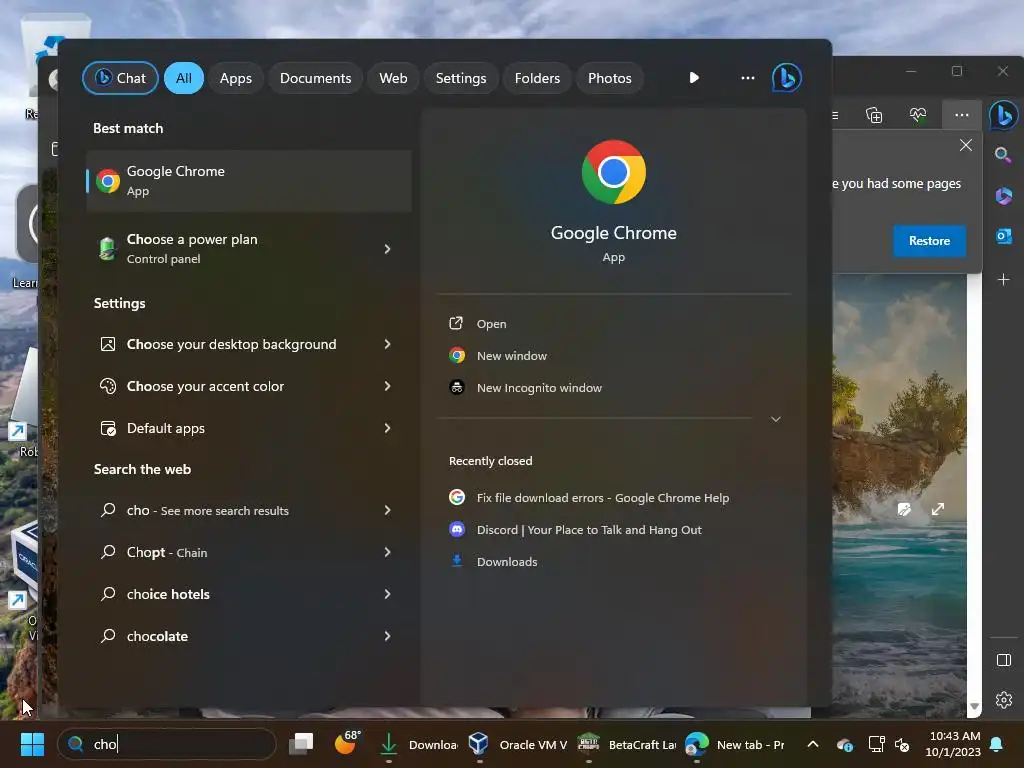The width and height of the screenshot is (1024, 768).
Task: Expand more Chrome actions chevron
Action: [x=776, y=419]
